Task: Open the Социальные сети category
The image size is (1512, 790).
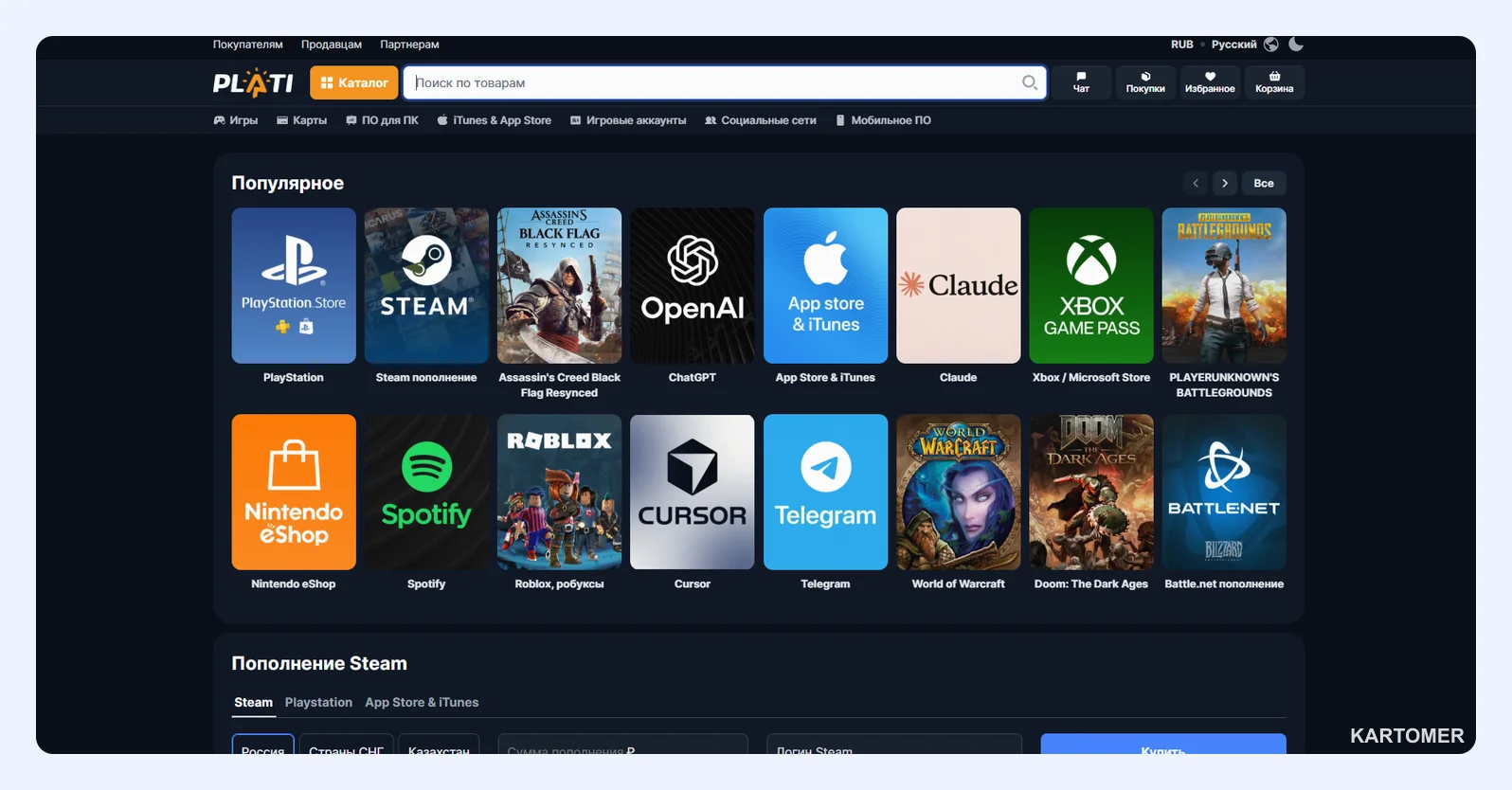Action: 761,120
